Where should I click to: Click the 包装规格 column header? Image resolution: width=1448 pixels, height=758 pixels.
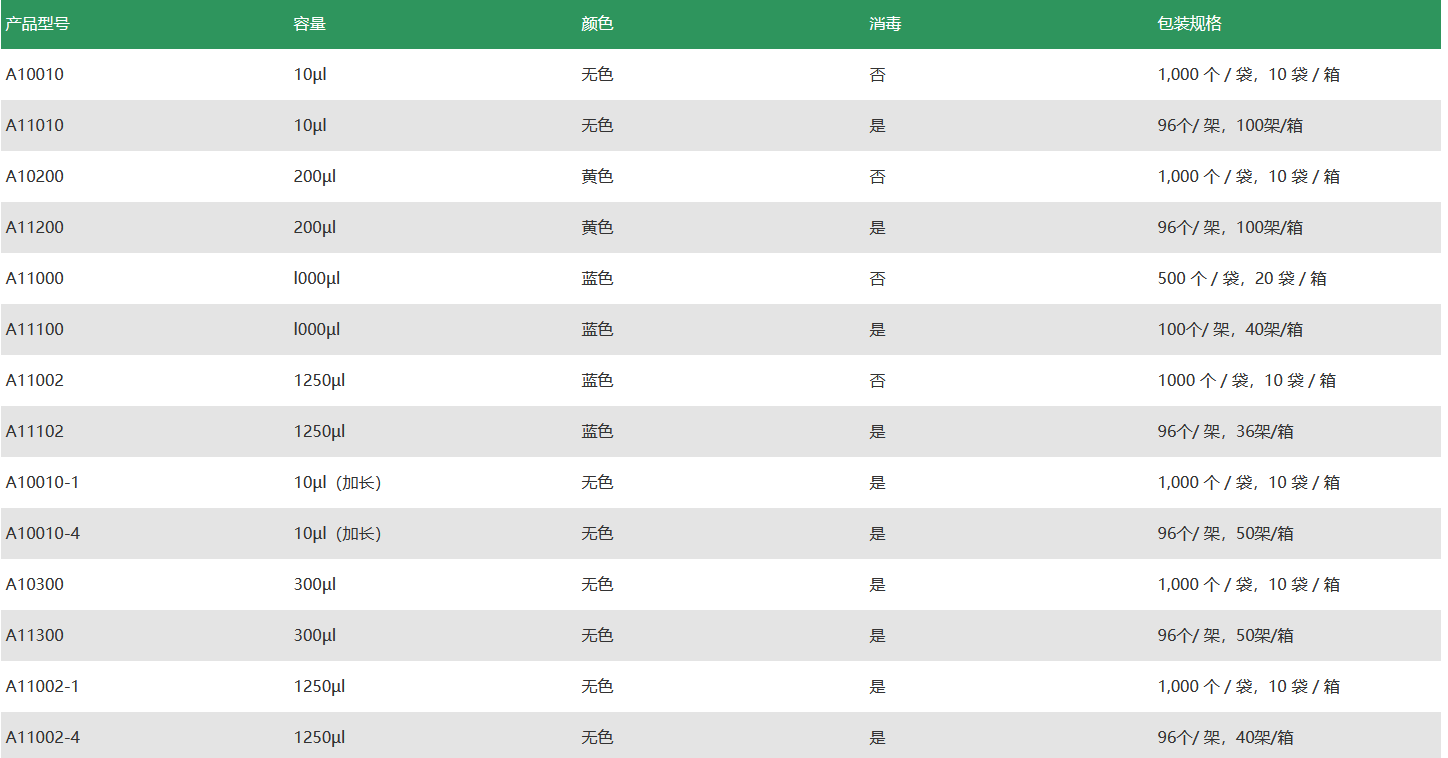1189,23
